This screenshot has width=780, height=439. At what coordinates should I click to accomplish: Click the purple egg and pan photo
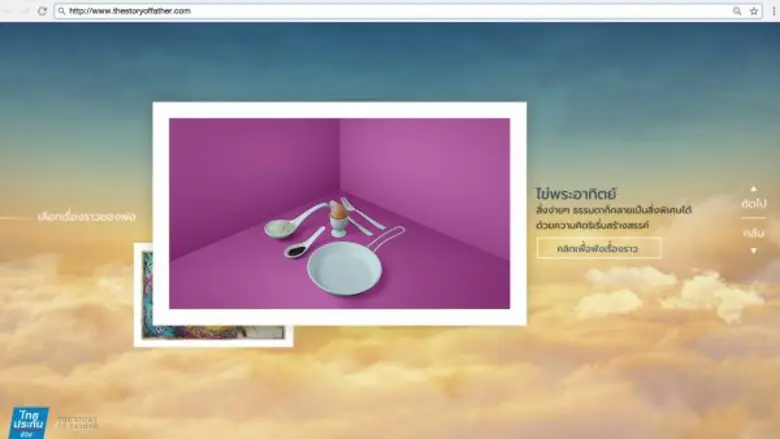tap(339, 213)
